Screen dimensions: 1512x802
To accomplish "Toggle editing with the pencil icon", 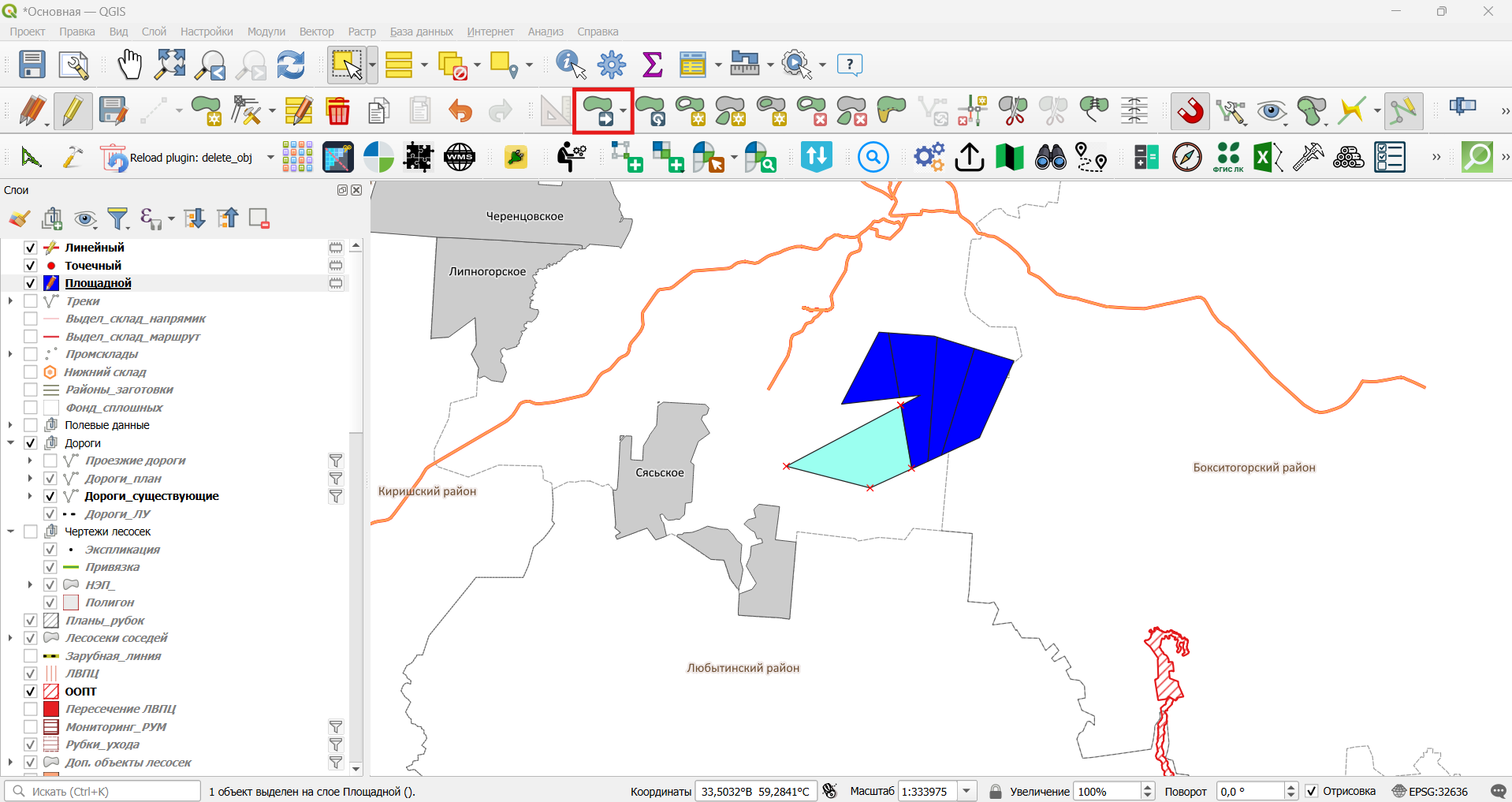I will click(73, 111).
